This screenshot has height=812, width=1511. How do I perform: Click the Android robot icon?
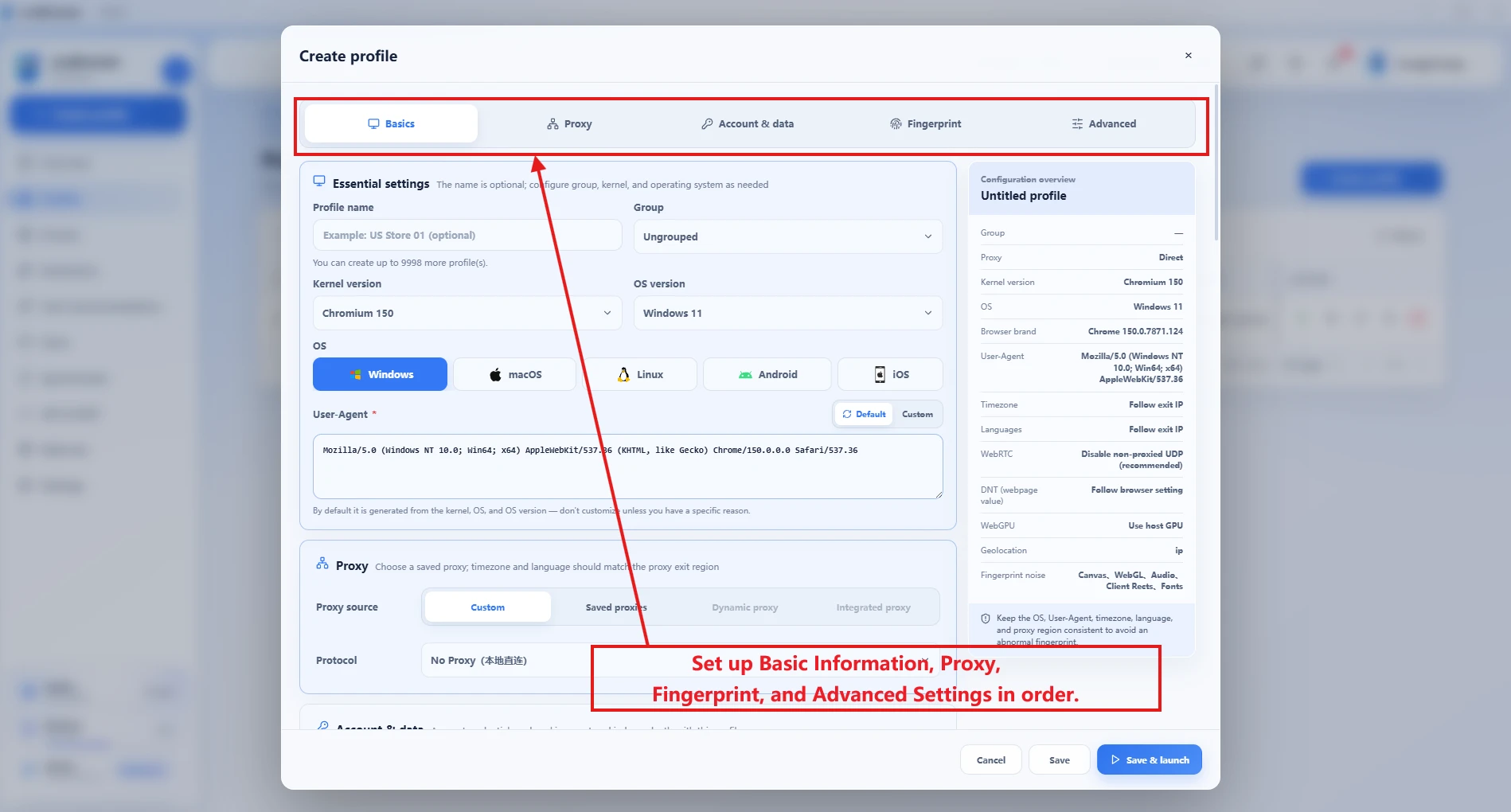[x=745, y=375]
